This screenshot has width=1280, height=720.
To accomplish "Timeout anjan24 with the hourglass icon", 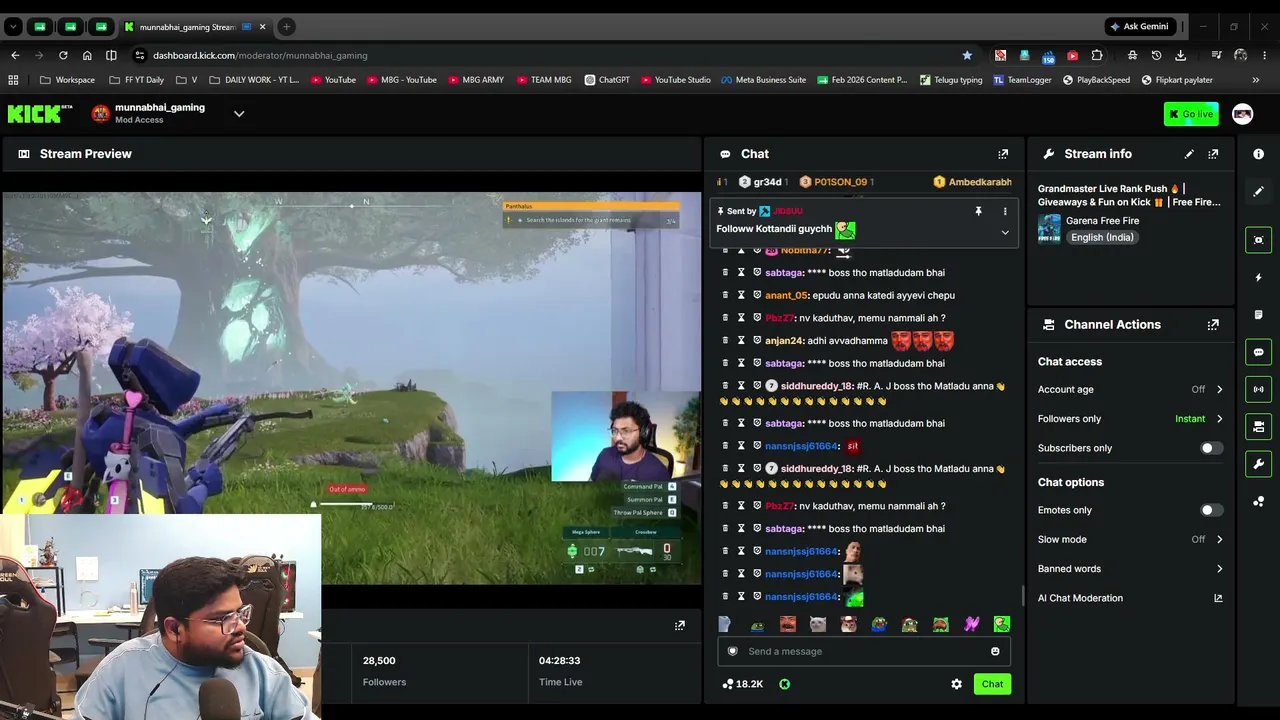I will point(741,341).
